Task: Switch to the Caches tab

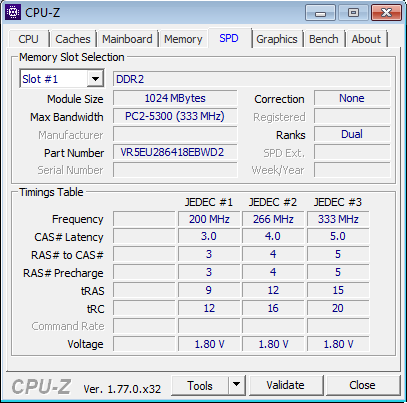Action: click(x=73, y=39)
